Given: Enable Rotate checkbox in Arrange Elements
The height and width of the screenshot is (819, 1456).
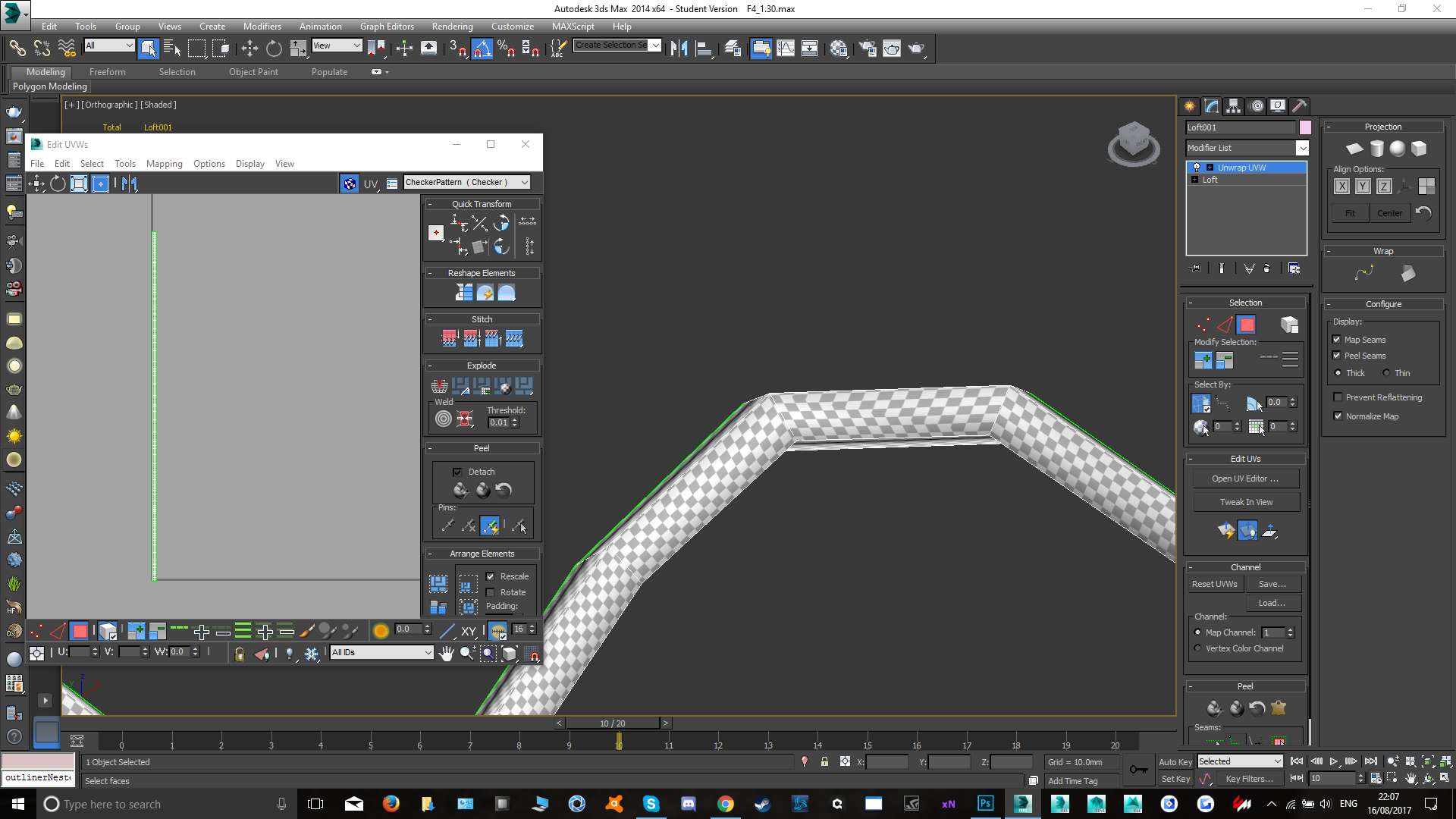Looking at the screenshot, I should click(490, 592).
